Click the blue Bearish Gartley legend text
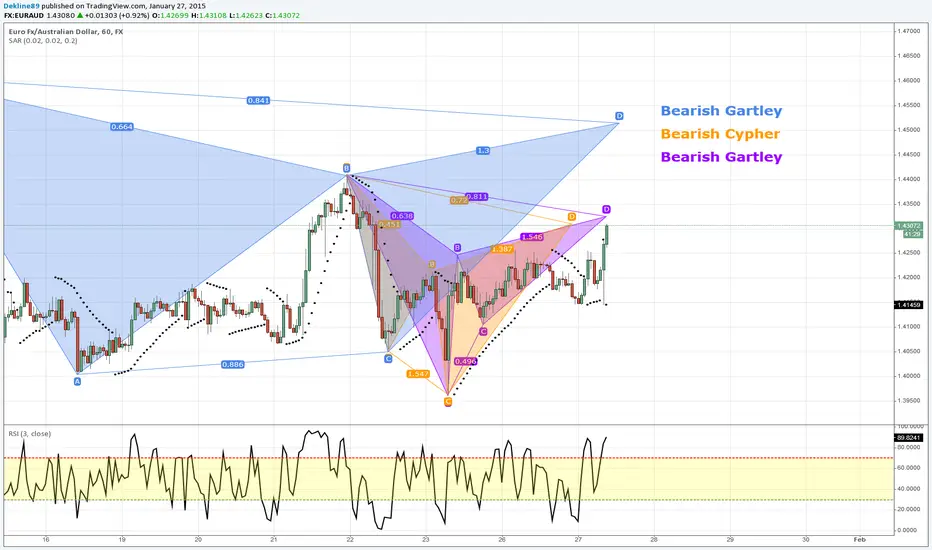Image resolution: width=932 pixels, height=550 pixels. pyautogui.click(x=721, y=111)
